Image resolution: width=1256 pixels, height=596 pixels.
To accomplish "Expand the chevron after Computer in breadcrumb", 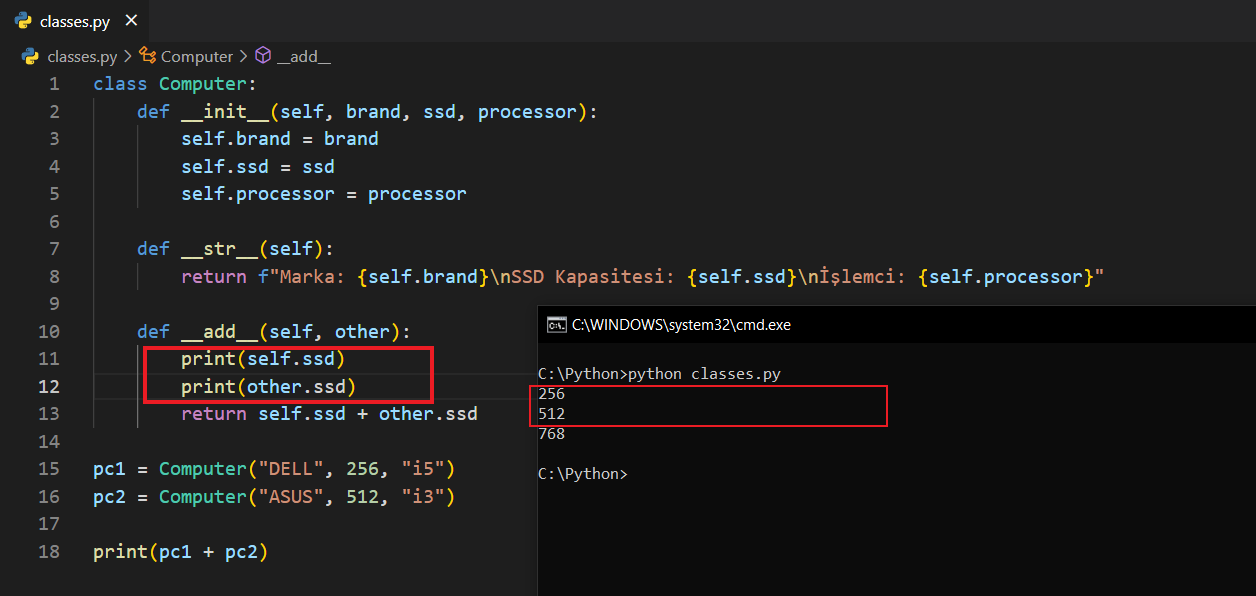I will point(242,57).
